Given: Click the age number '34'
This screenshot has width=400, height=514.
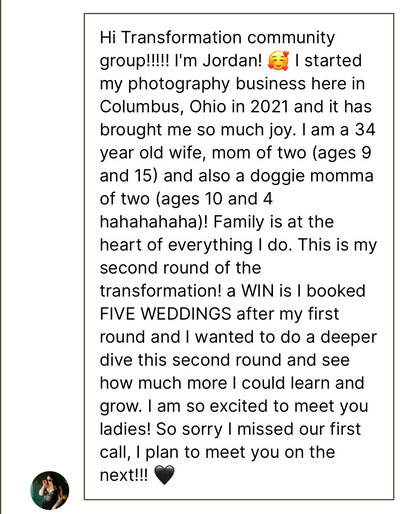Looking at the screenshot, I should [x=365, y=130].
